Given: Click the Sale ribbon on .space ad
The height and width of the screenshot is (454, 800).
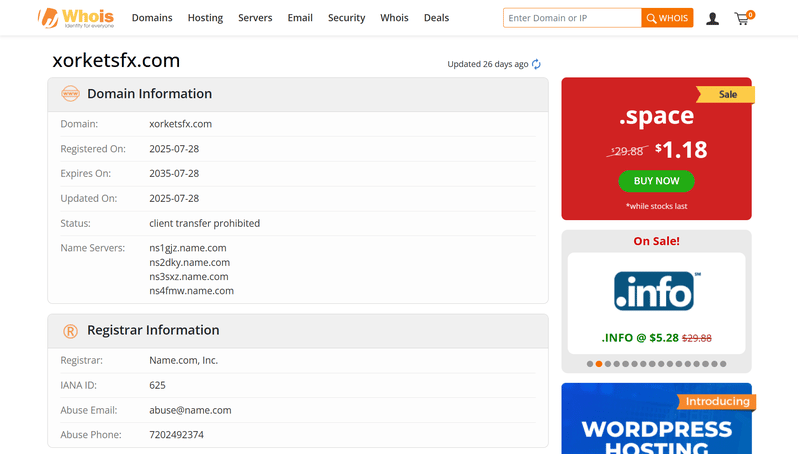Looking at the screenshot, I should [726, 94].
